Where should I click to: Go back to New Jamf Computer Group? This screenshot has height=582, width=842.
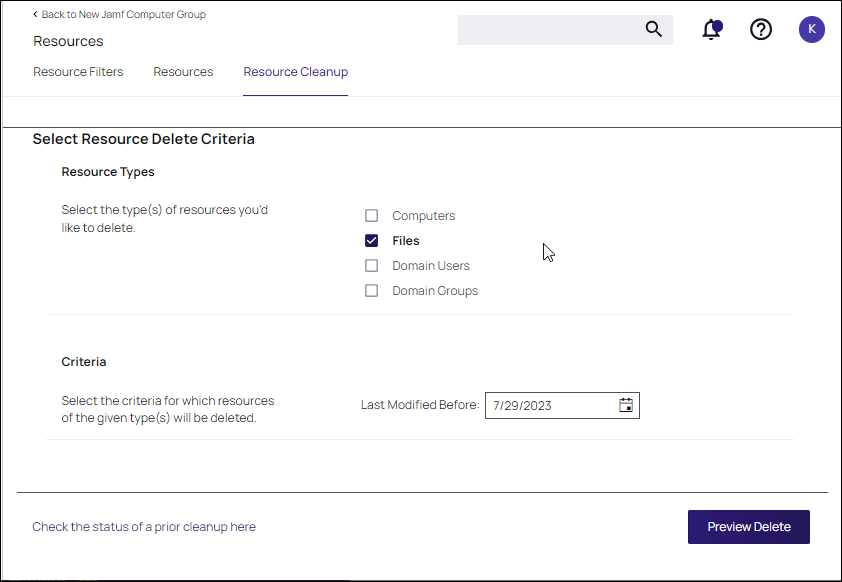pyautogui.click(x=123, y=15)
